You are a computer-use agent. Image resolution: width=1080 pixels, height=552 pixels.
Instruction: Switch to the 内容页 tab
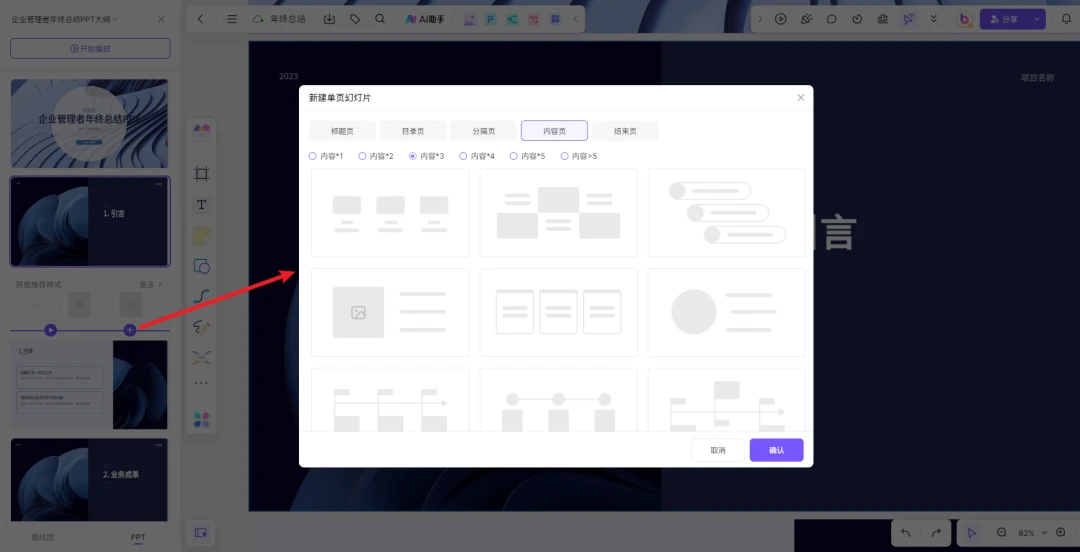pos(554,131)
